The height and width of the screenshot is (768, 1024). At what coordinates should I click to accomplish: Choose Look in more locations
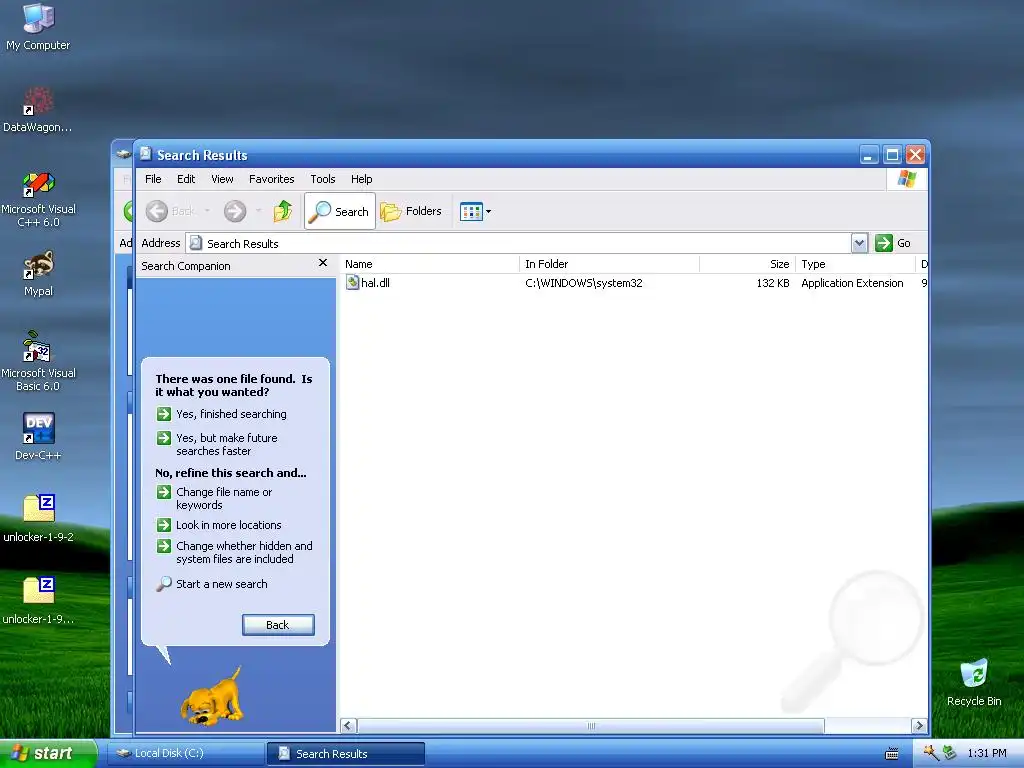219,525
